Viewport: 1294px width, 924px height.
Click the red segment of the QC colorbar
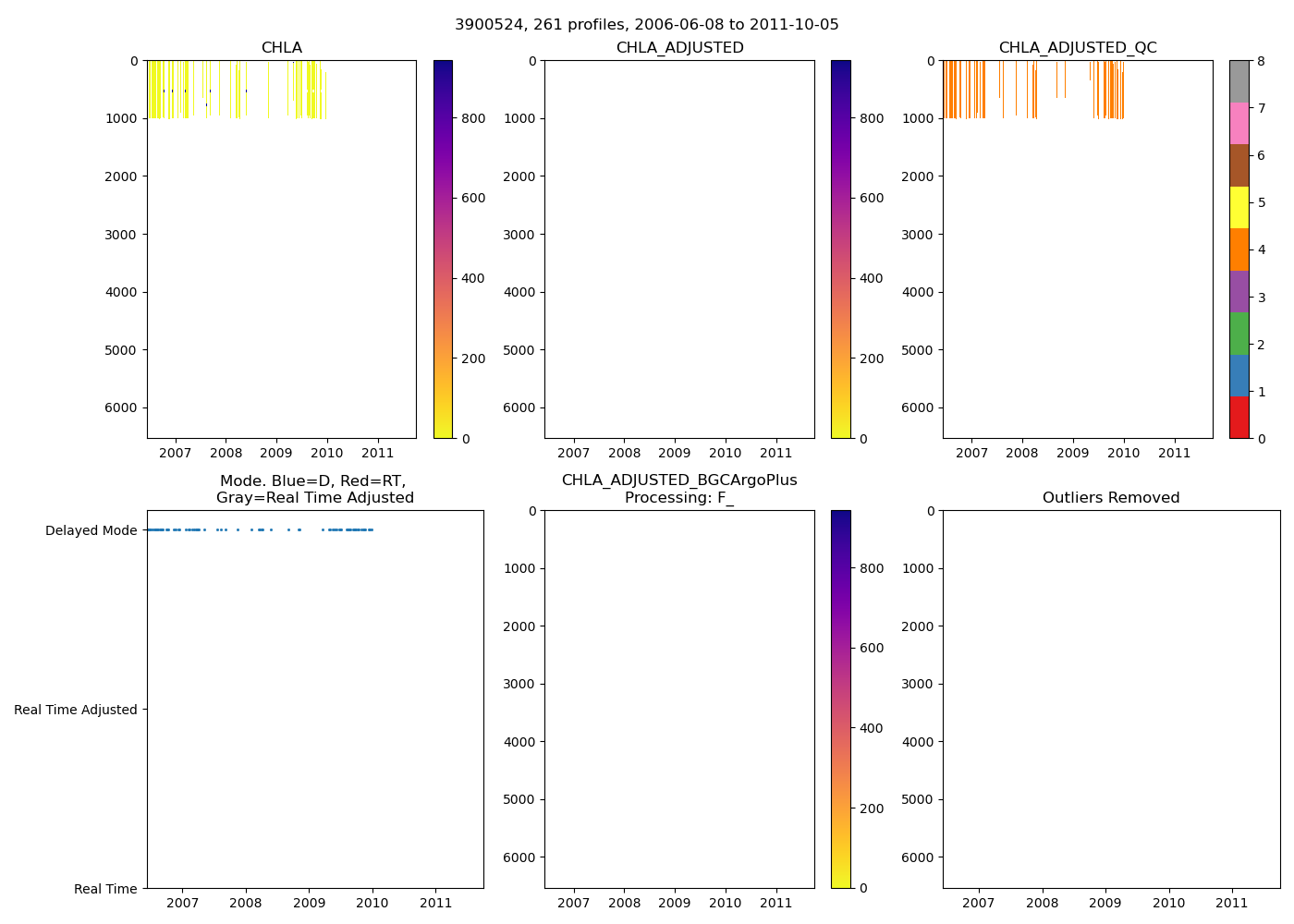[x=1239, y=417]
